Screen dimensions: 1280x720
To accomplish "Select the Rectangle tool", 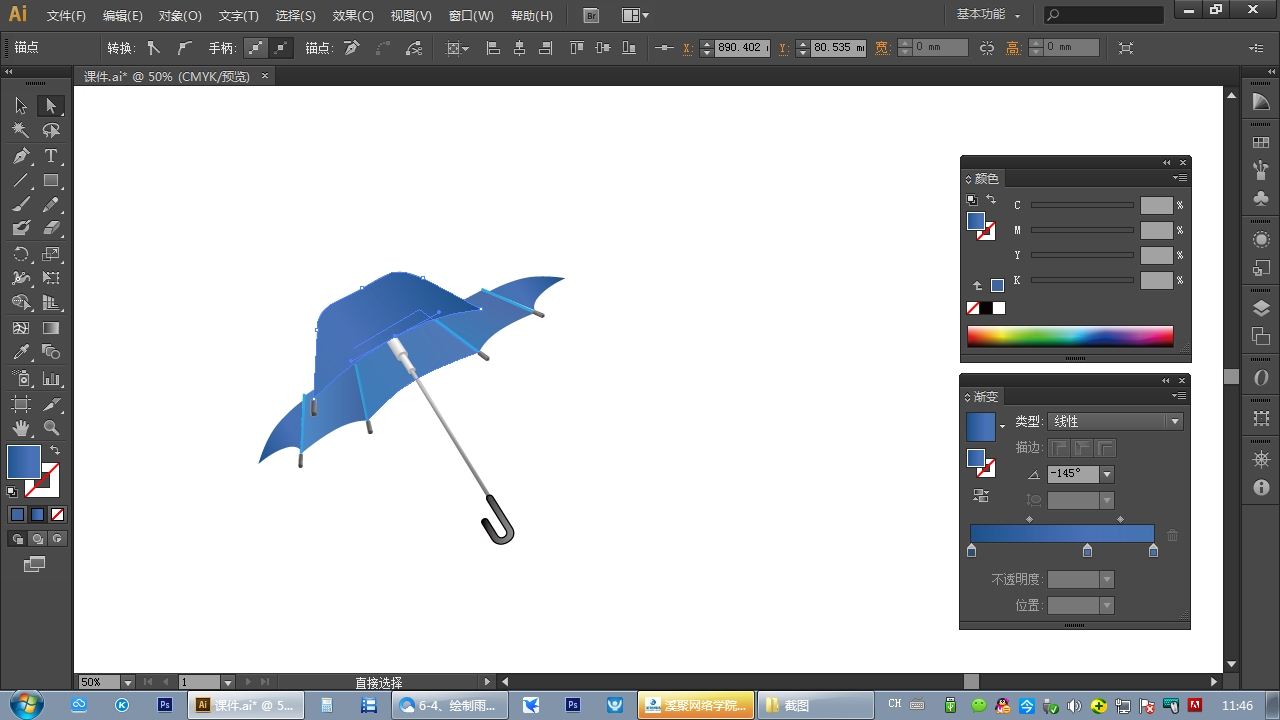I will (x=51, y=181).
